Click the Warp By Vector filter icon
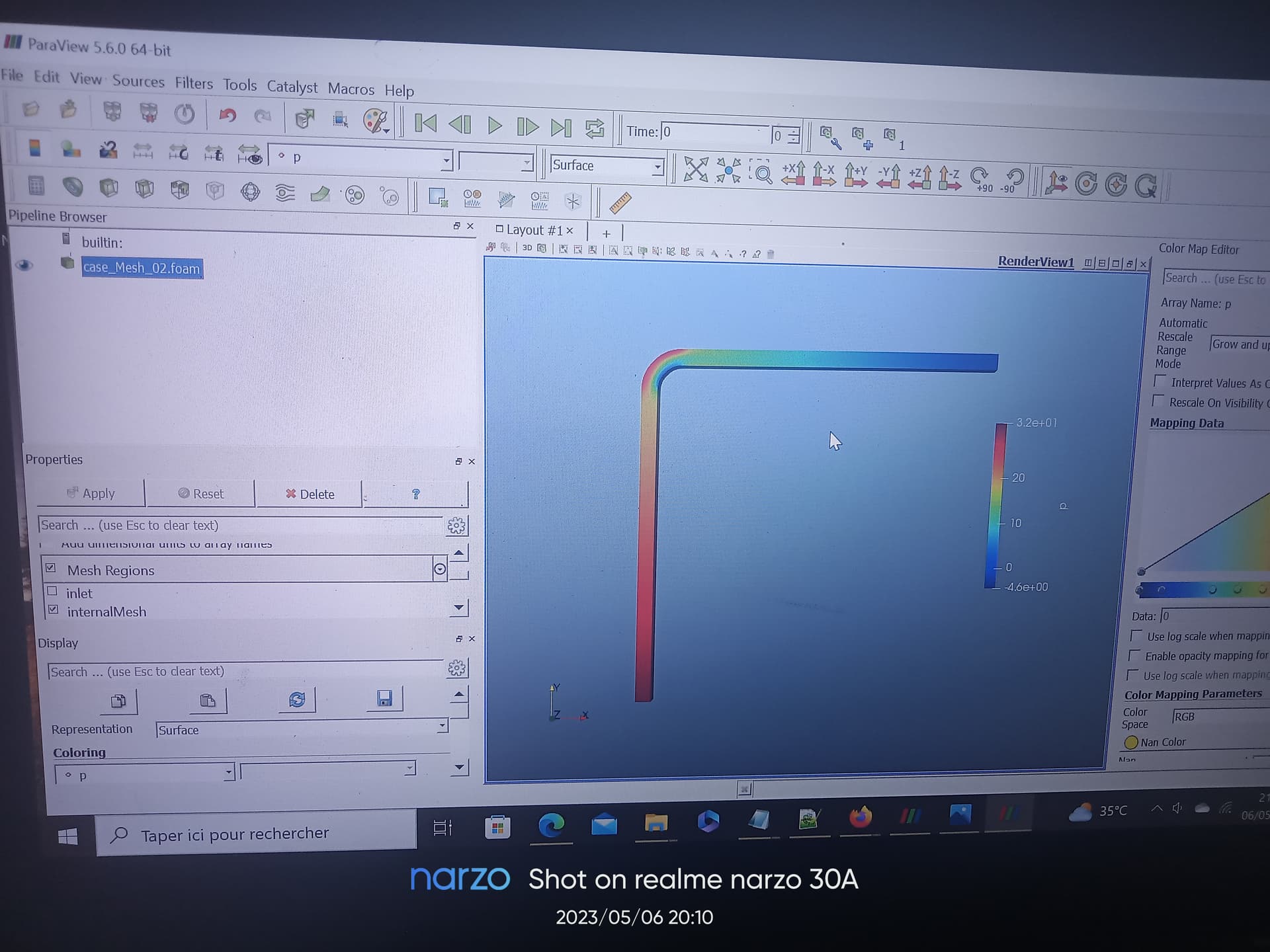 [320, 194]
